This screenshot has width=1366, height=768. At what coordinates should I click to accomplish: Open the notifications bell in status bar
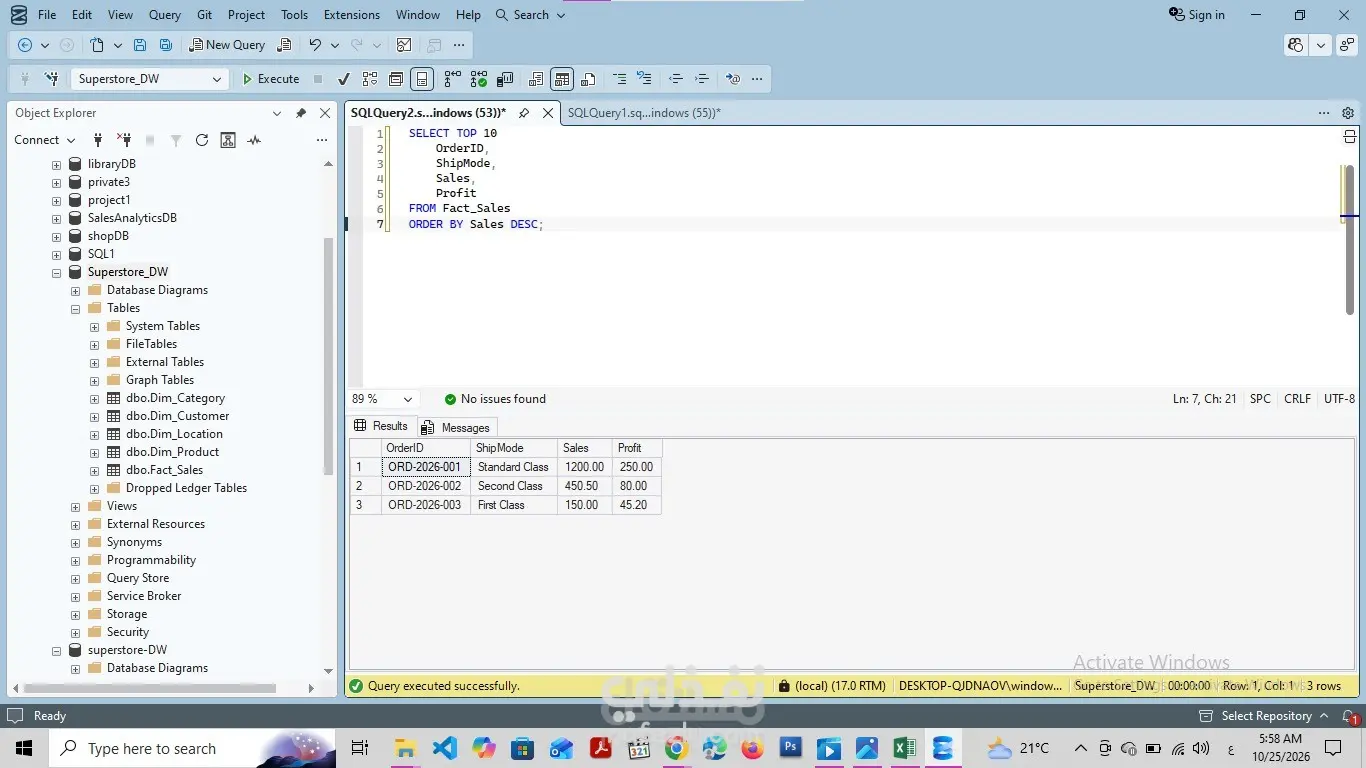(x=1350, y=716)
